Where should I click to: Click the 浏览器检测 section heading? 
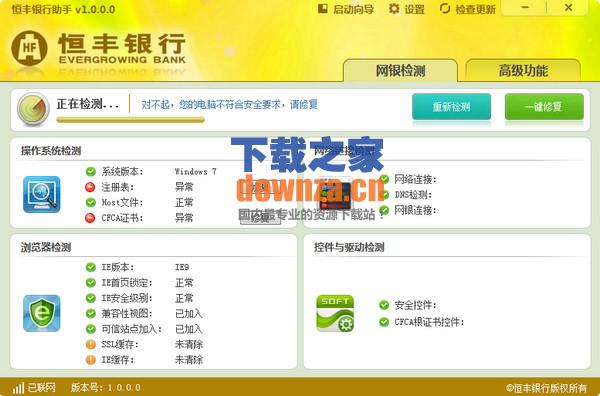pyautogui.click(x=46, y=247)
